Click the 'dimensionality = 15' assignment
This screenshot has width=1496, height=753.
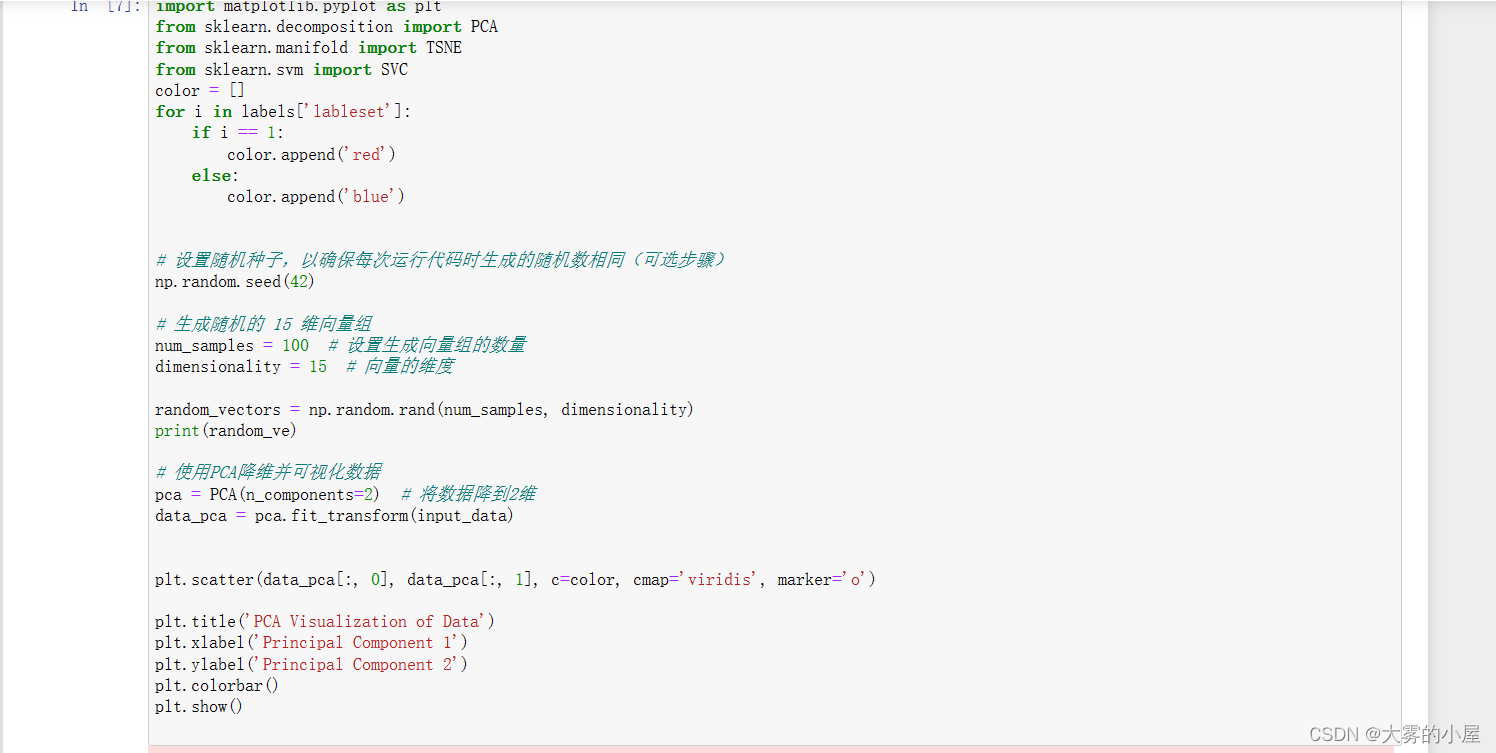241,367
